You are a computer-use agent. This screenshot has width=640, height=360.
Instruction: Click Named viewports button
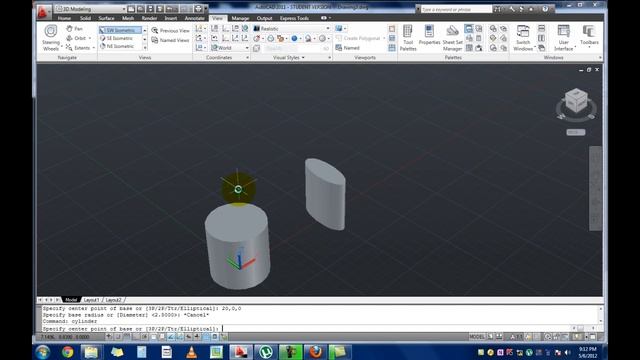[x=347, y=48]
